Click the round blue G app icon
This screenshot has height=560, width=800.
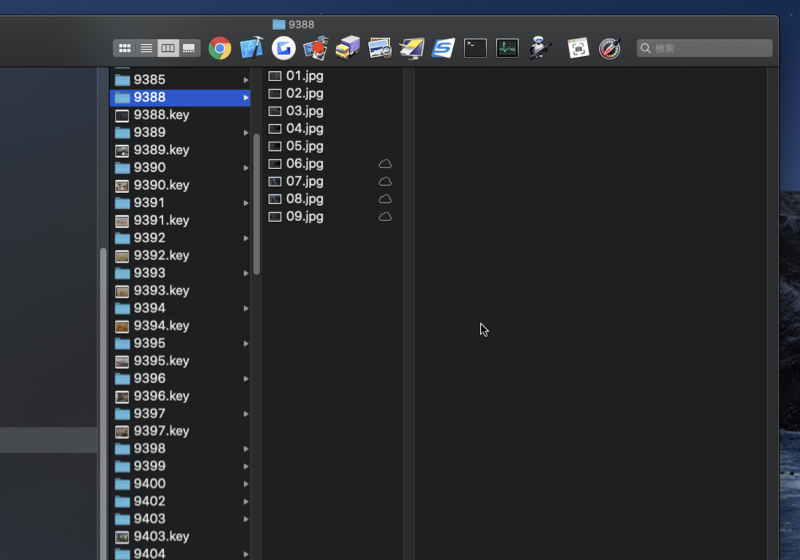pos(284,48)
